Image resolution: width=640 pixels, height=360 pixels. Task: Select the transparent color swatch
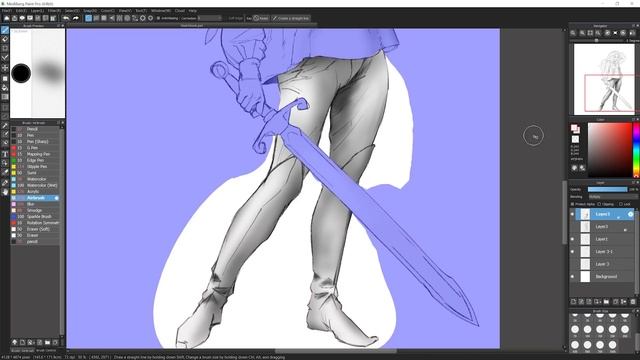[575, 140]
